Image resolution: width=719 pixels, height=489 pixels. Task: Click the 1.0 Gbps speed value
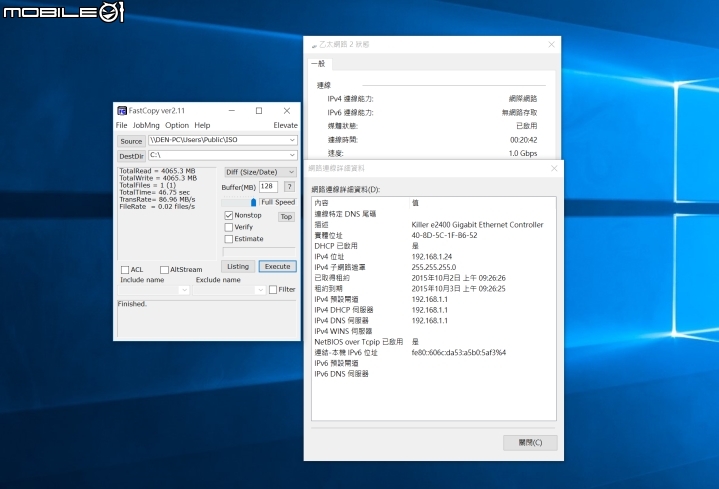[x=522, y=153]
